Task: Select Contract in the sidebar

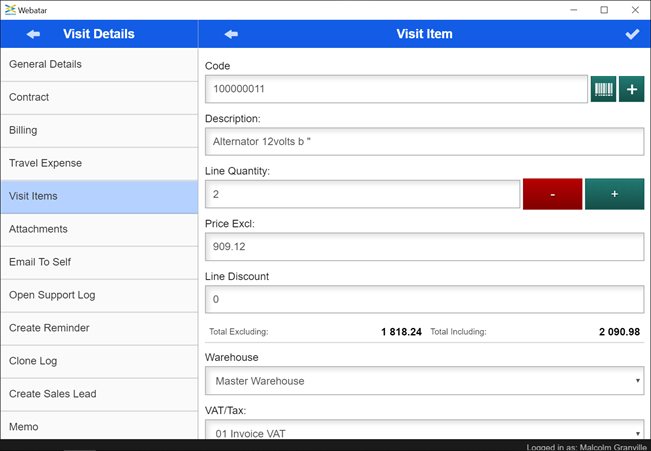Action: 99,98
